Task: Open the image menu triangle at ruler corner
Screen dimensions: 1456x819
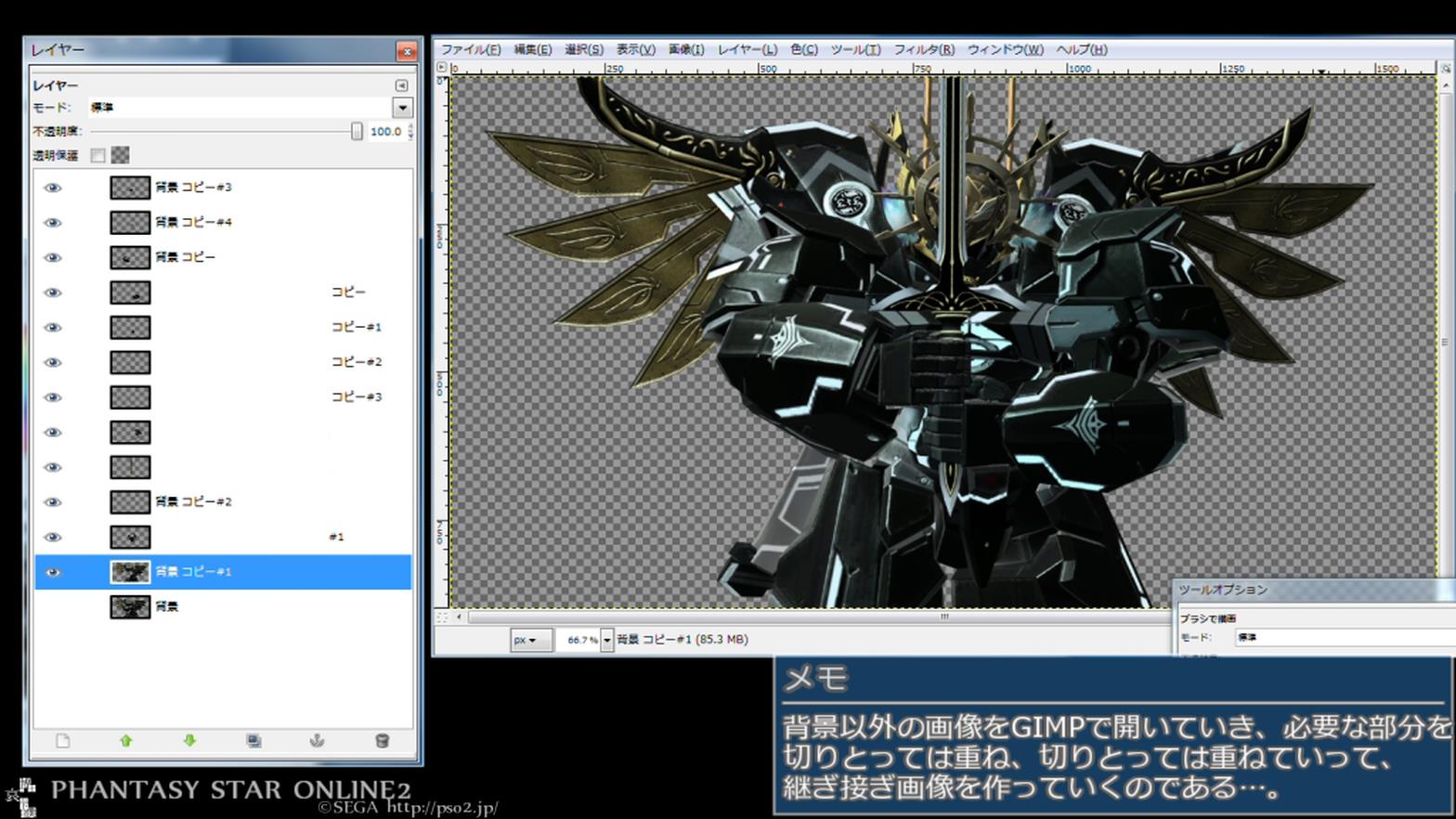Action: 442,68
